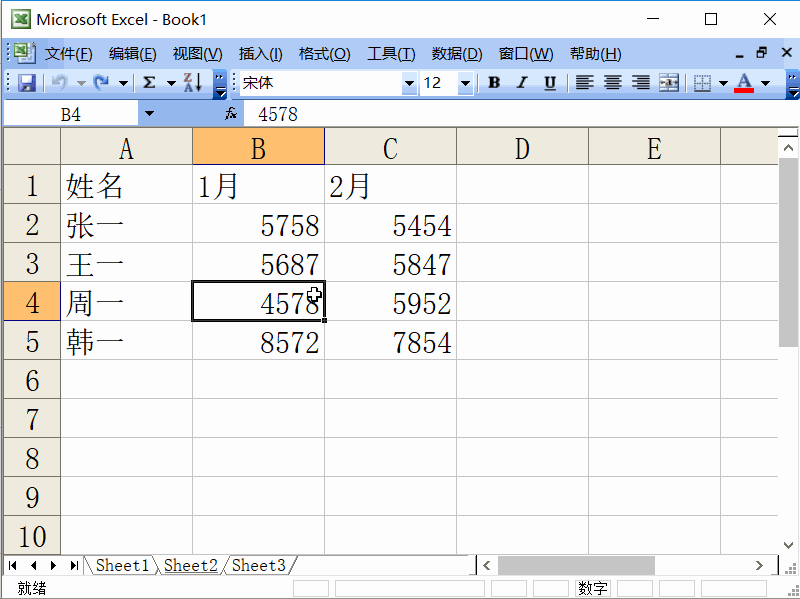Center cell text horizontally
This screenshot has height=599, width=800.
point(613,83)
